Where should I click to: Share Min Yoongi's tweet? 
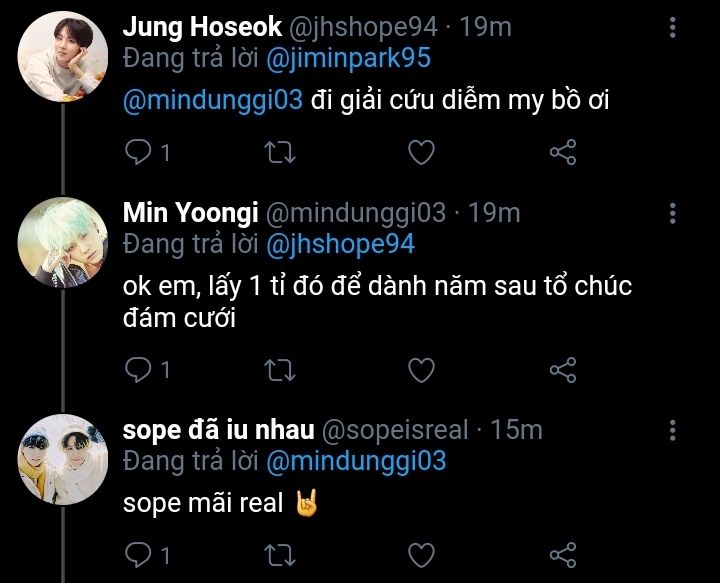[564, 370]
